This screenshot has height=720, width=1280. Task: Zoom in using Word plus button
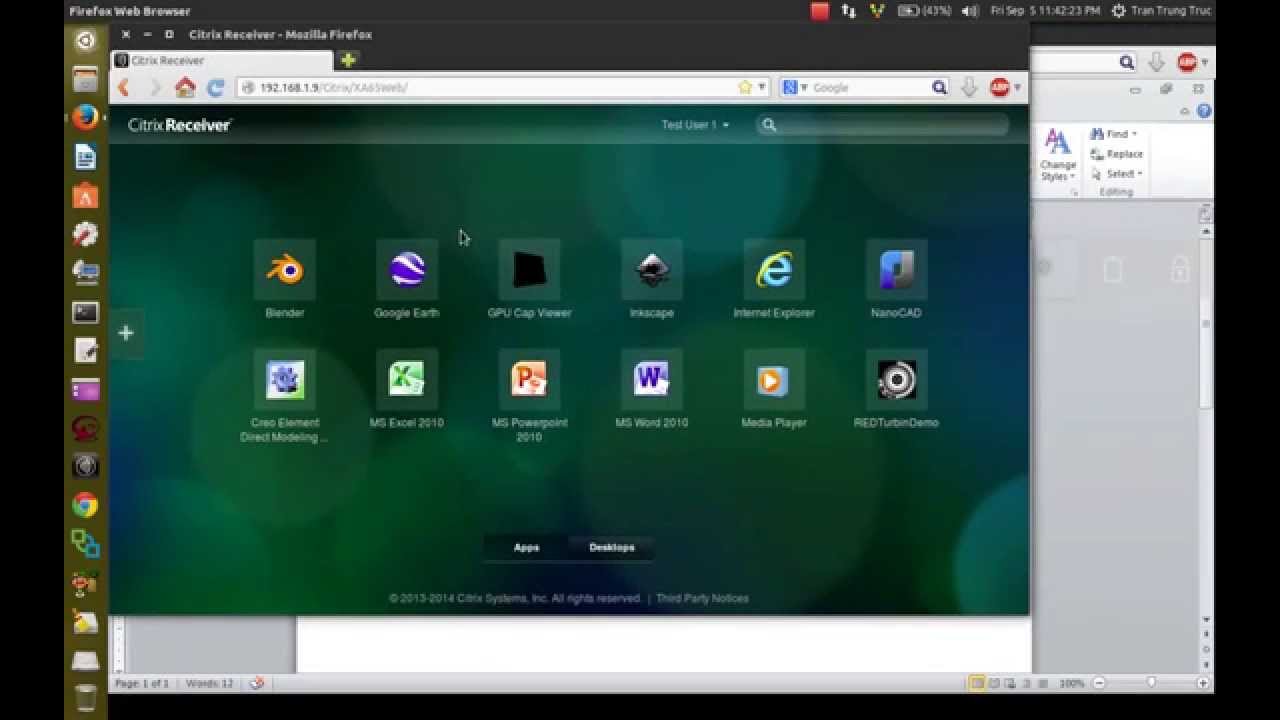tap(1203, 683)
